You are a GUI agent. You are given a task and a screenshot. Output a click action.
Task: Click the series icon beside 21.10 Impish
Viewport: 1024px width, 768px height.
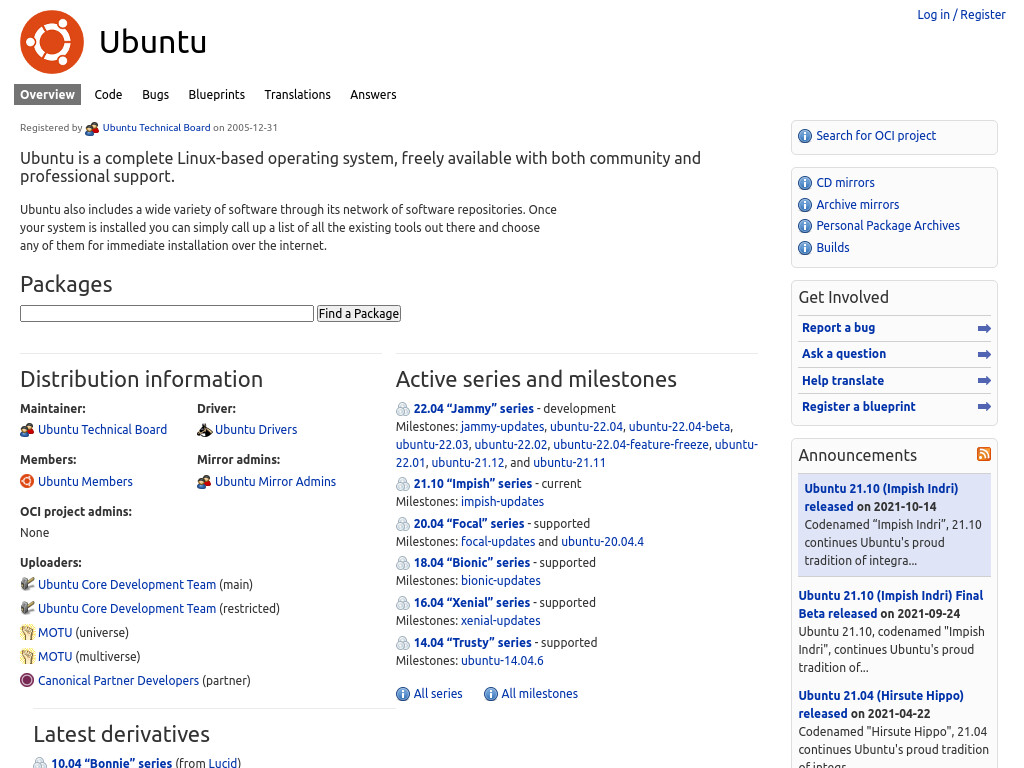(x=403, y=484)
